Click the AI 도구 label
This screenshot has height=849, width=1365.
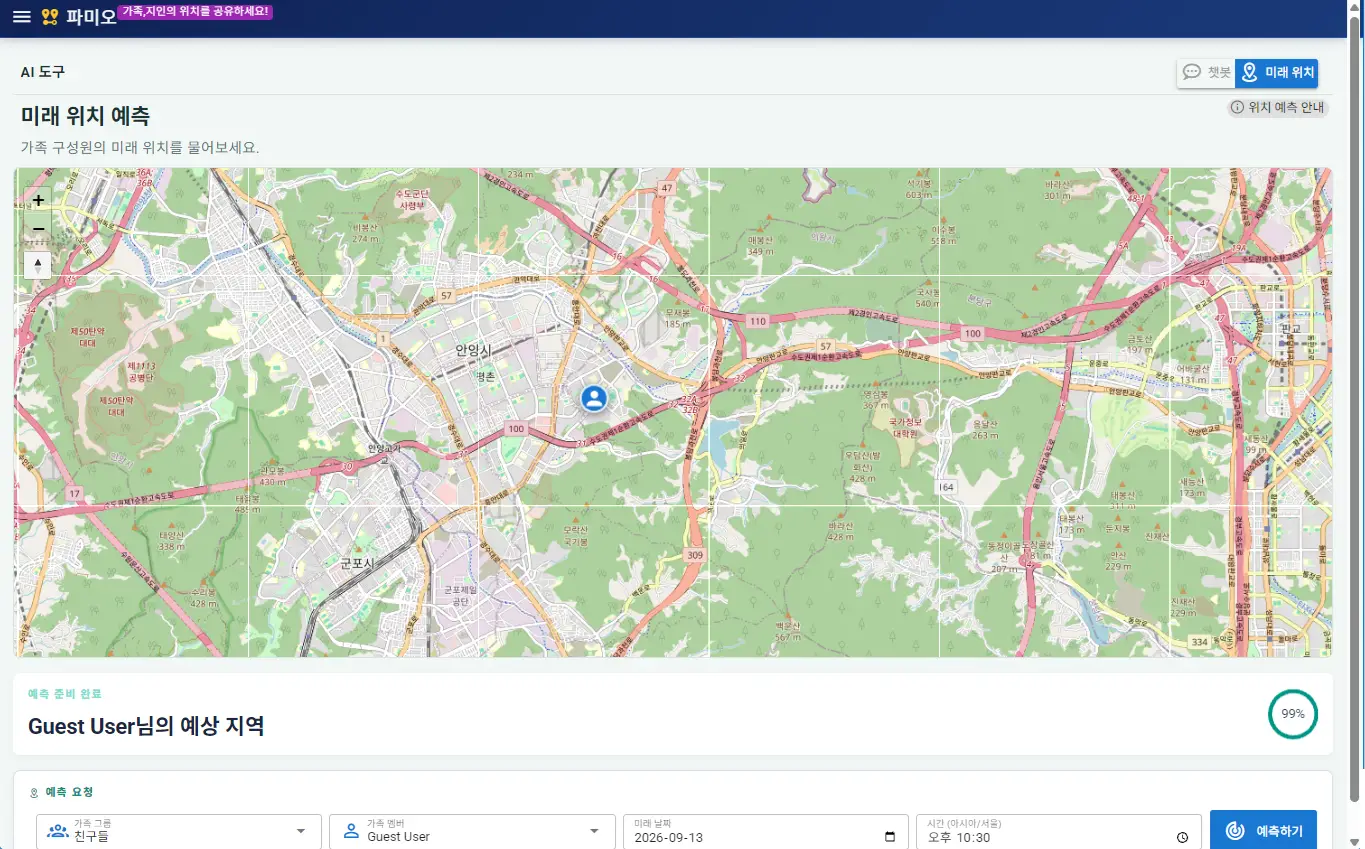tap(43, 72)
